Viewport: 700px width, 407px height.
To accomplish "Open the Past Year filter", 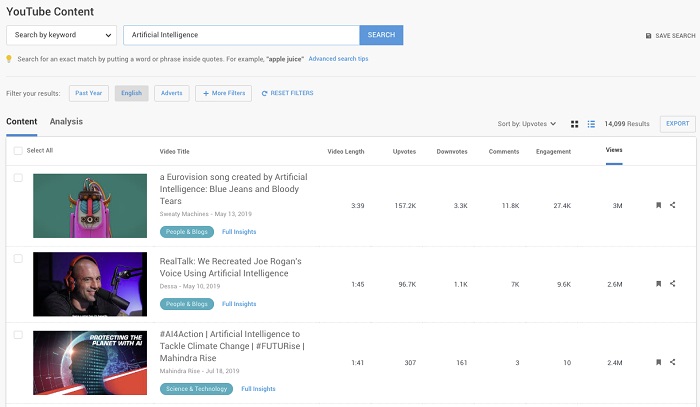I will (x=89, y=93).
